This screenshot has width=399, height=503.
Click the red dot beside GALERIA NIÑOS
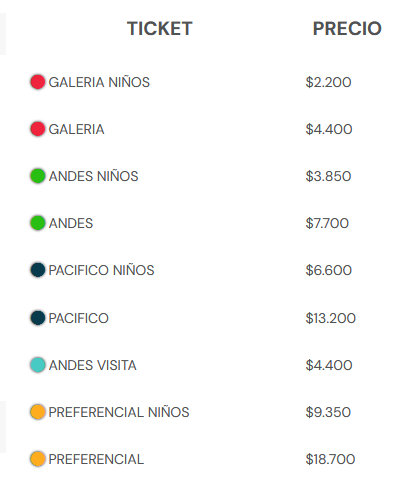(x=38, y=82)
